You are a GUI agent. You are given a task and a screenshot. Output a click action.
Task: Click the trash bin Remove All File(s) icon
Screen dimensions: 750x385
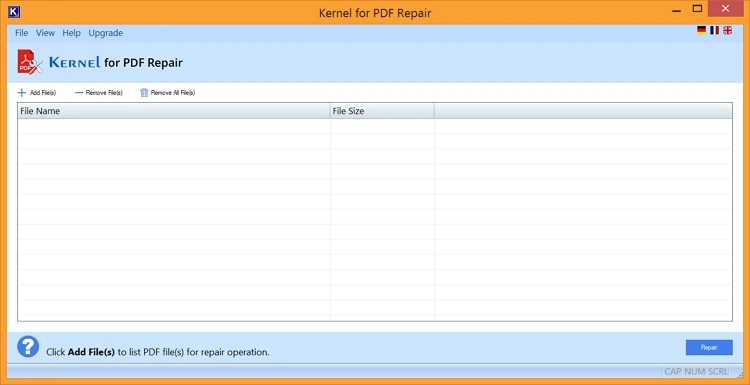tap(144, 93)
